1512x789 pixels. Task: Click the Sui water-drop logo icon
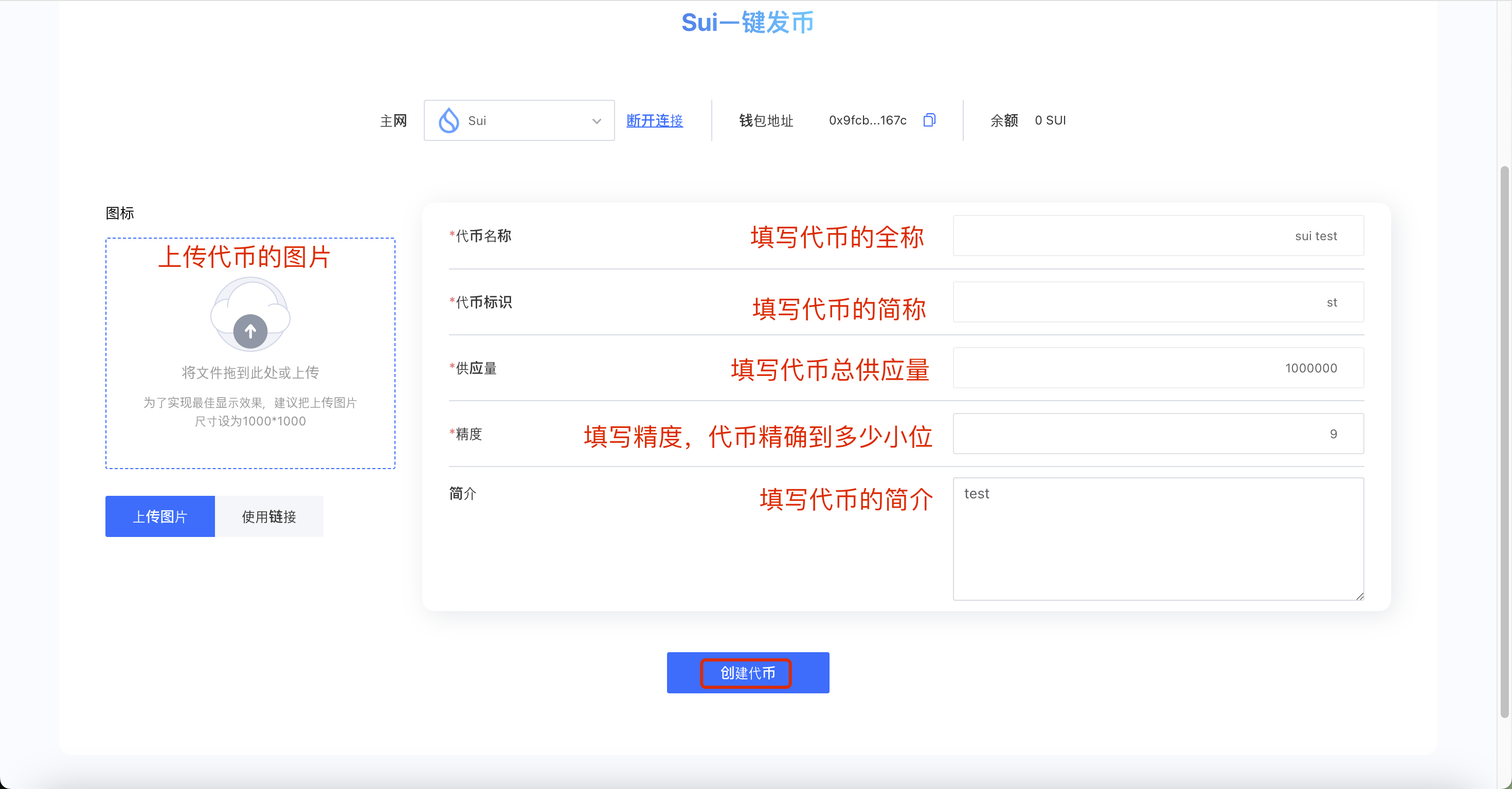coord(449,120)
